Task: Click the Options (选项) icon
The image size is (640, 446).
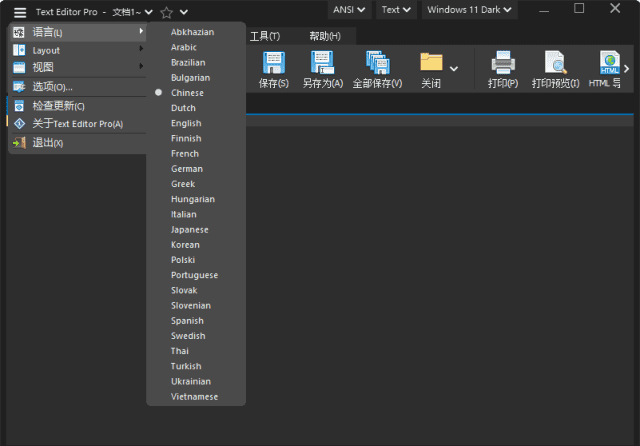Action: tap(19, 87)
